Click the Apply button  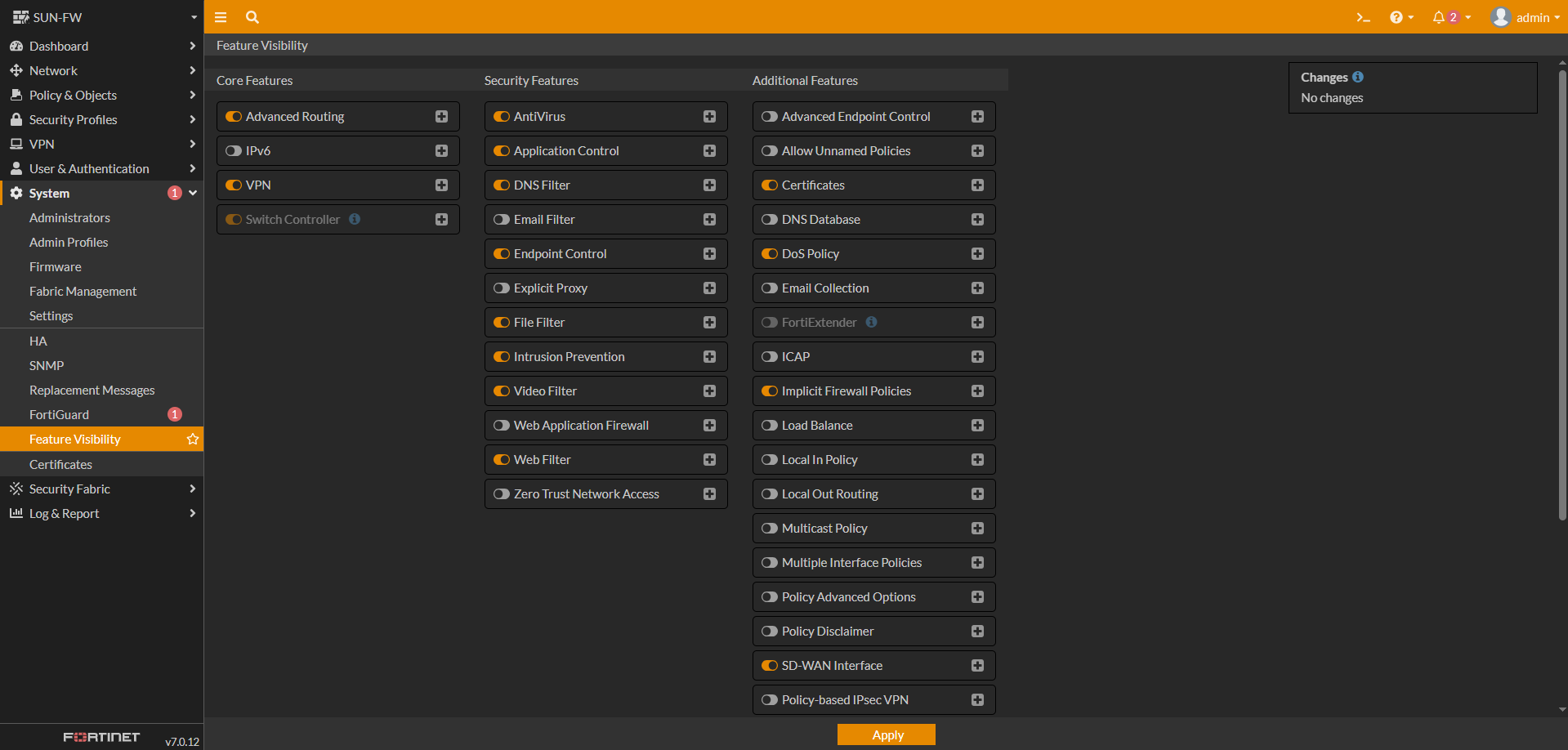(x=887, y=734)
